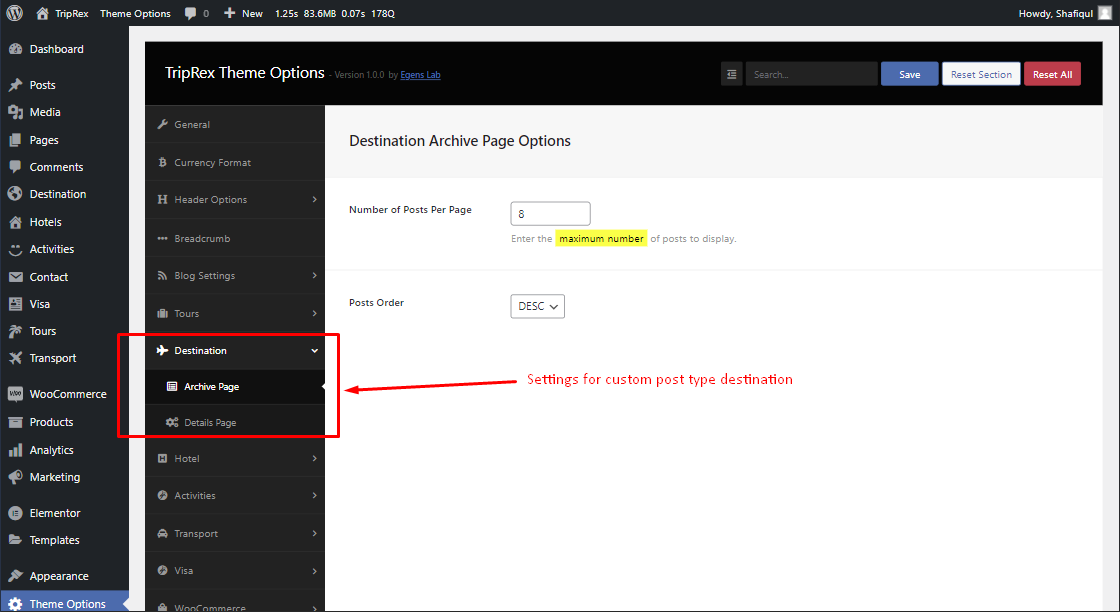Click the Elementor circle icon
Screen dimensions: 1120x612
(x=15, y=513)
